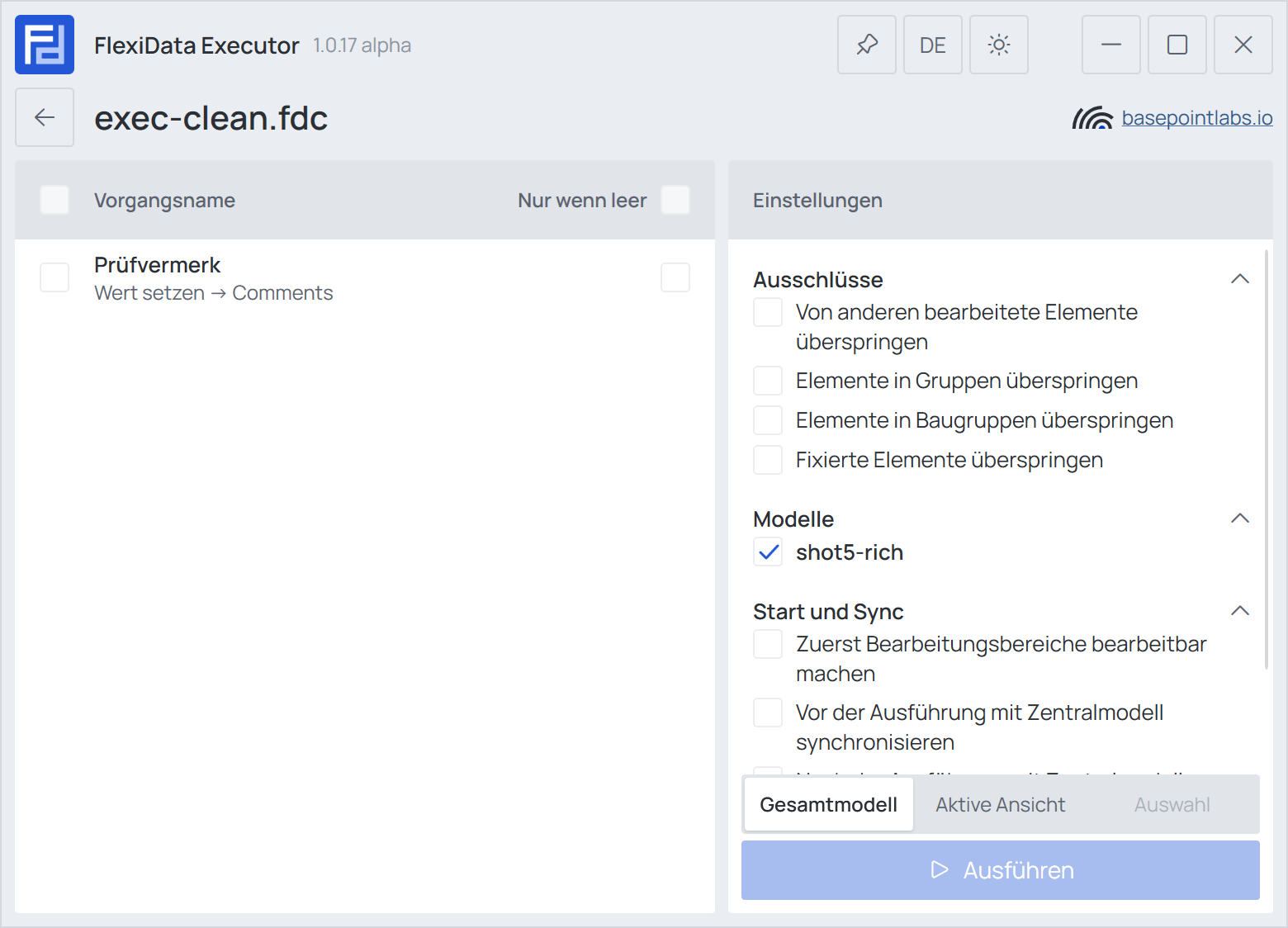Check Fixierte Elemente überspringen
This screenshot has width=1288, height=928.
point(768,461)
